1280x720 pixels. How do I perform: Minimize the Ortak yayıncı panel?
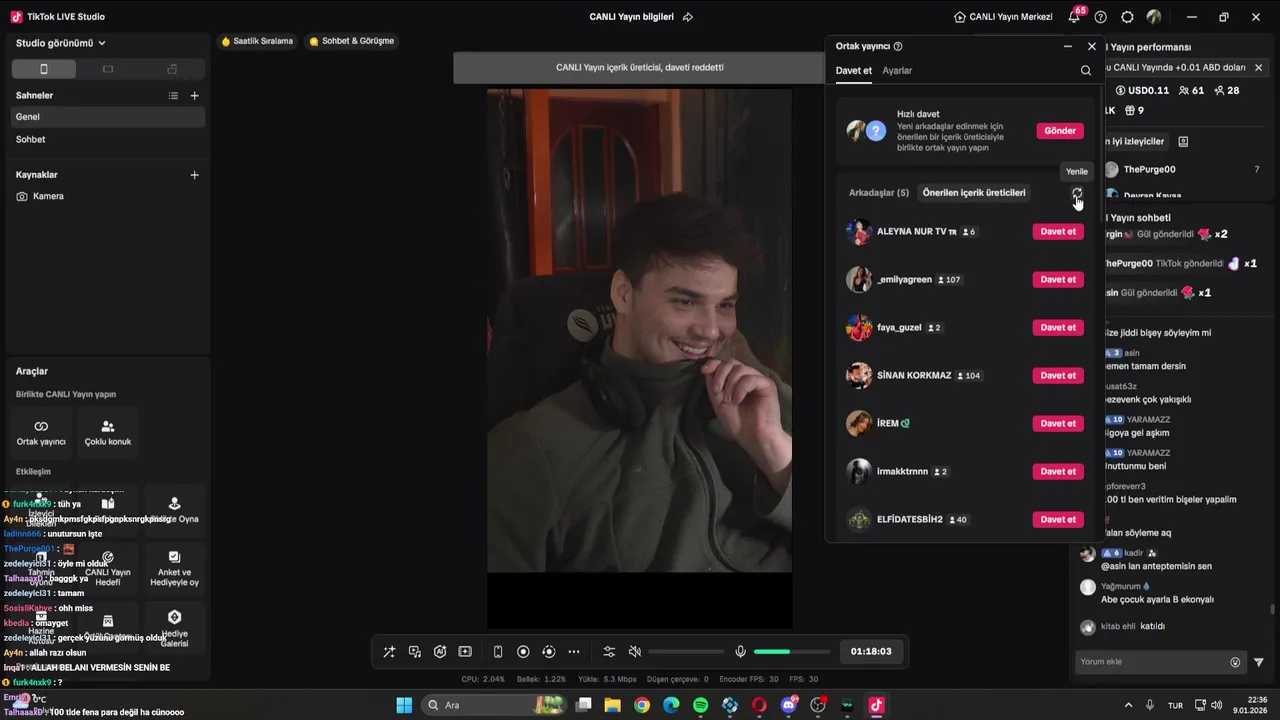[1067, 46]
